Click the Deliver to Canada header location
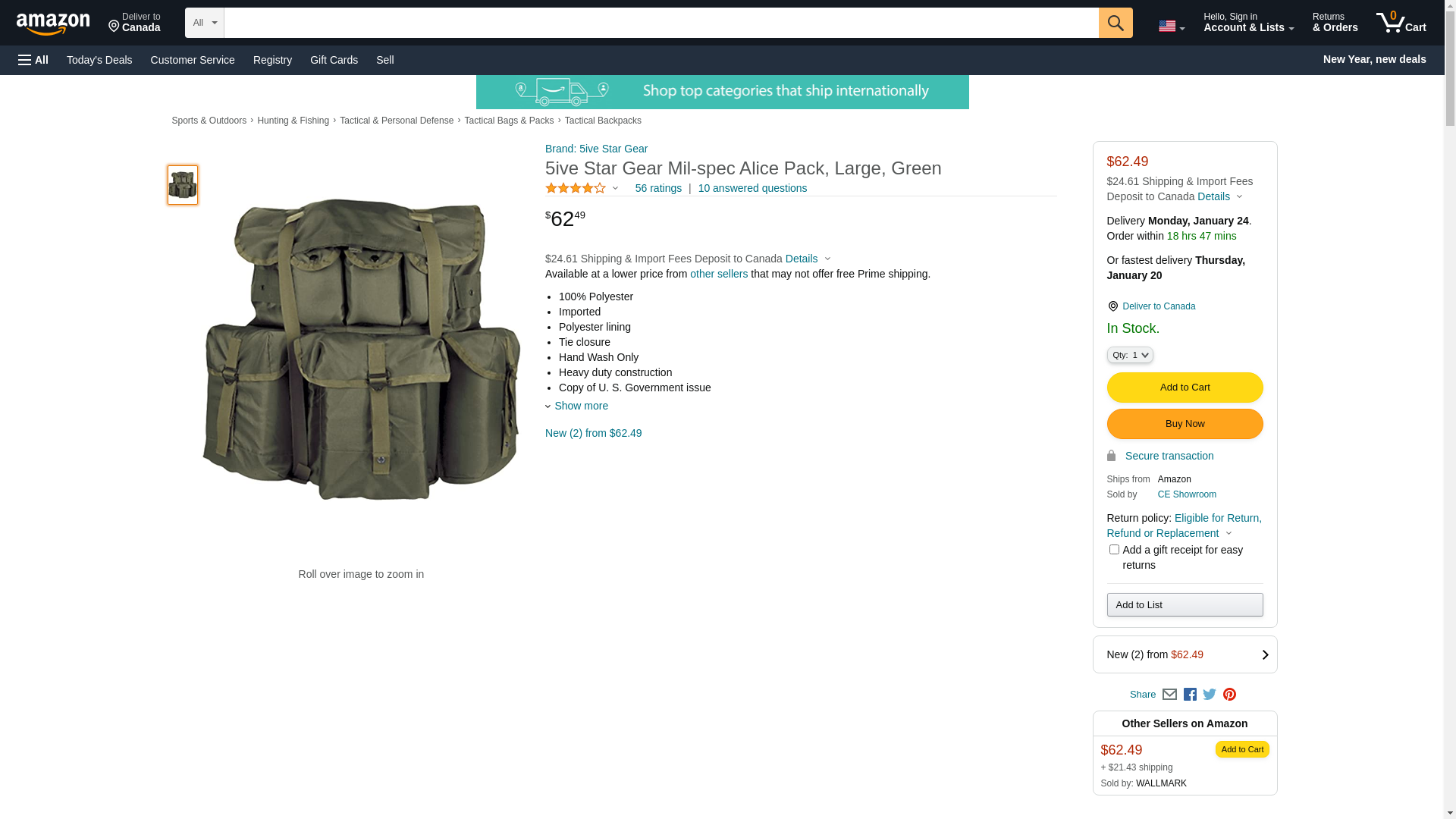This screenshot has width=1456, height=819. point(134,23)
